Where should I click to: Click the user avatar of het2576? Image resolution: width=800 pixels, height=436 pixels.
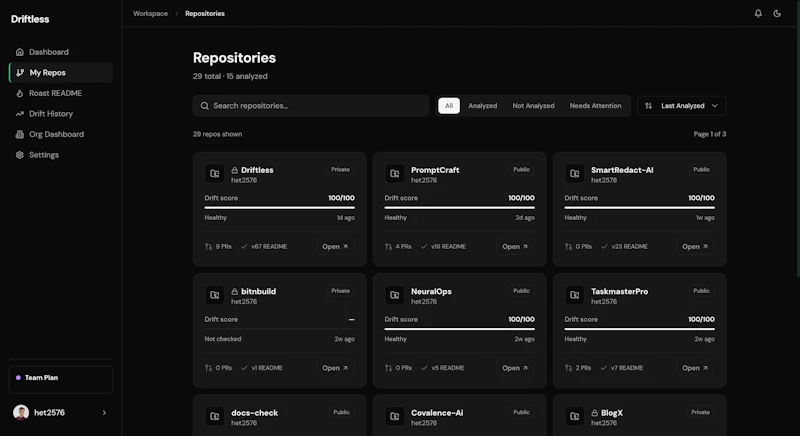[x=21, y=413]
